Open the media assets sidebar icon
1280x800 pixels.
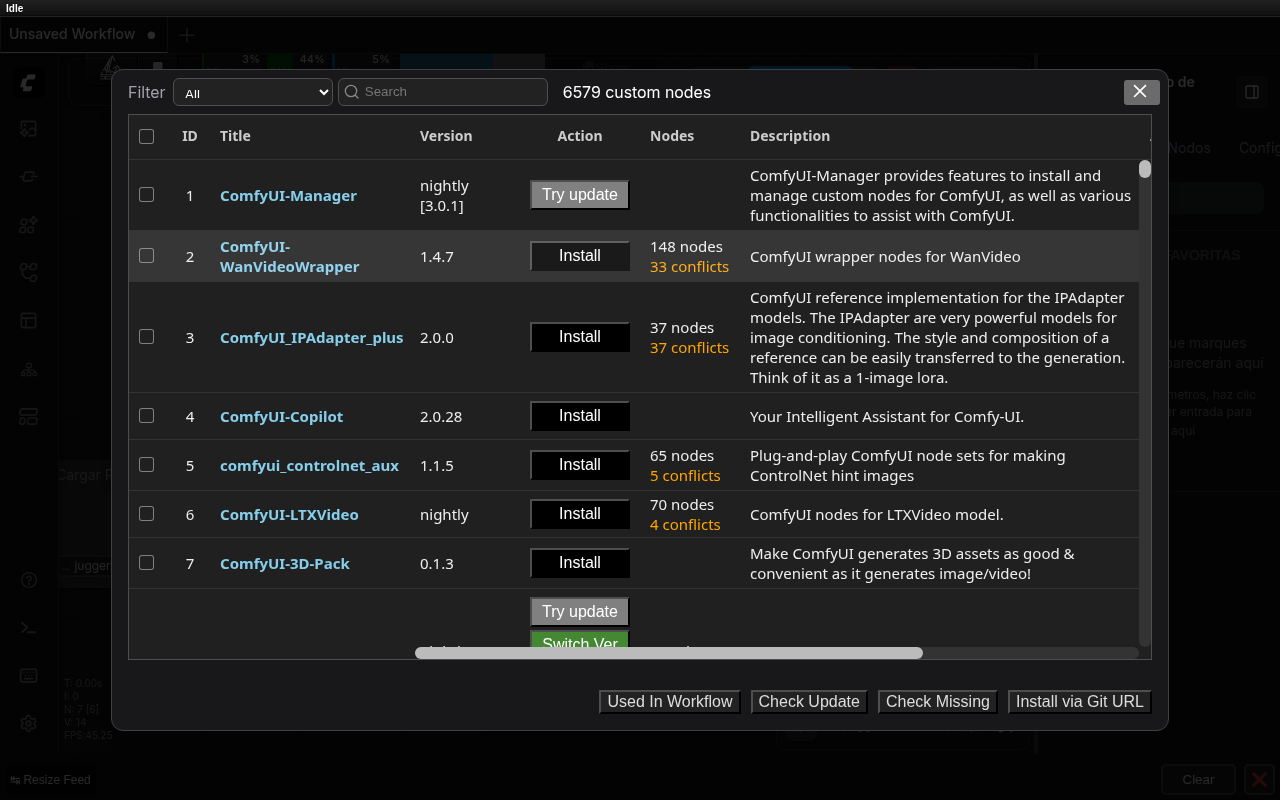[x=28, y=128]
